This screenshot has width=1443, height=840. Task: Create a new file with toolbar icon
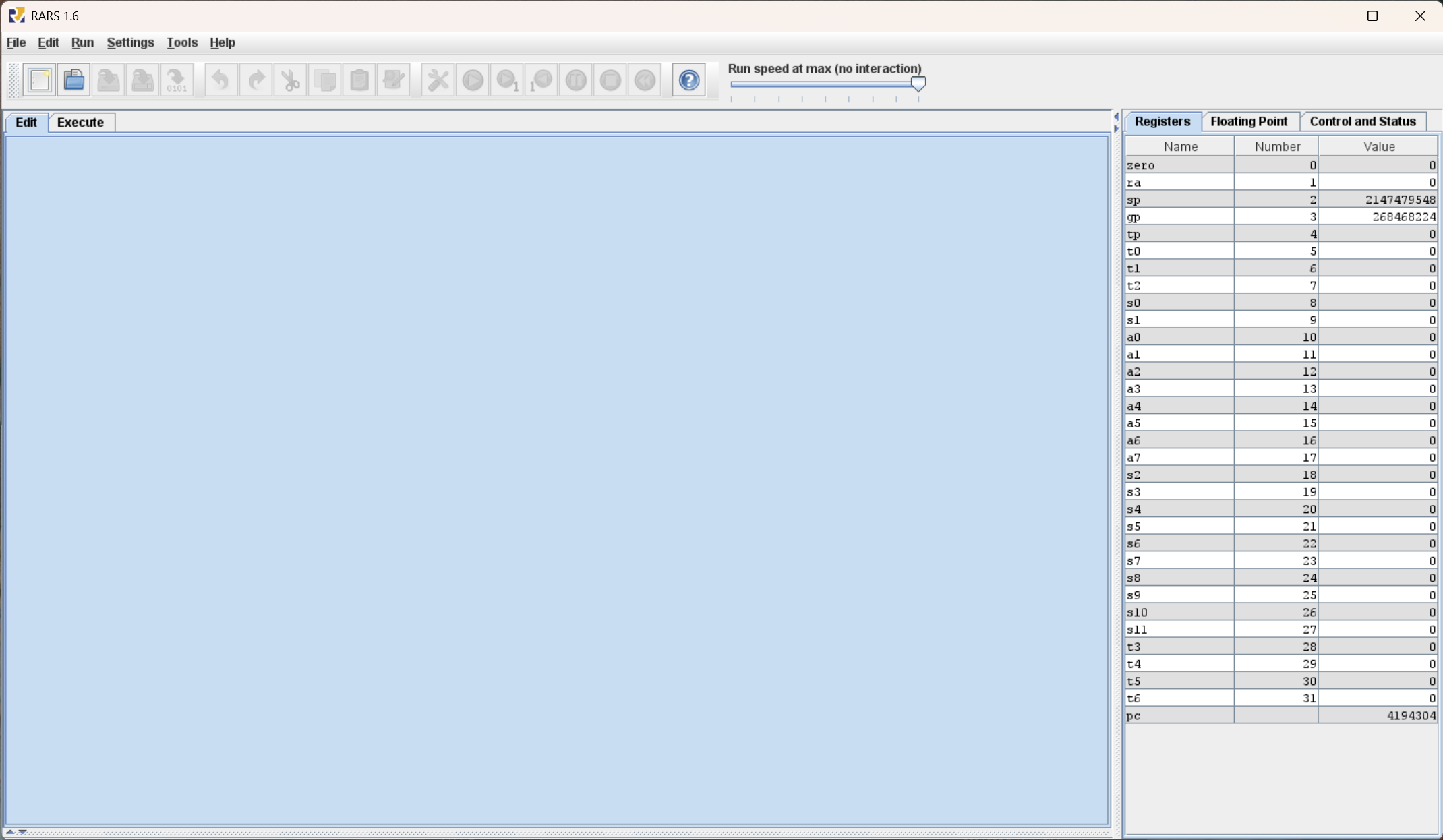click(x=40, y=80)
